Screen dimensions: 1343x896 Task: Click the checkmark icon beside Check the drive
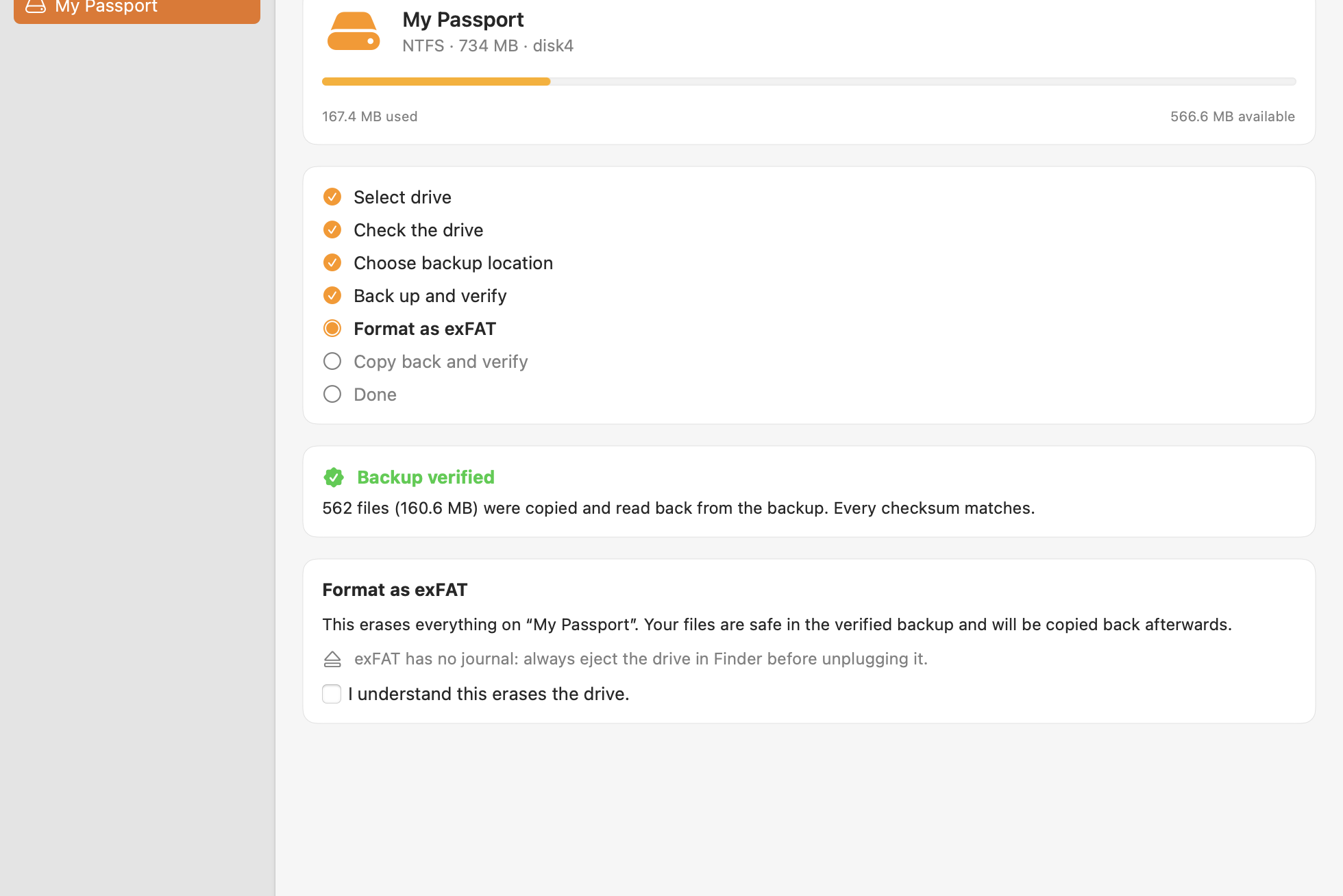(332, 229)
